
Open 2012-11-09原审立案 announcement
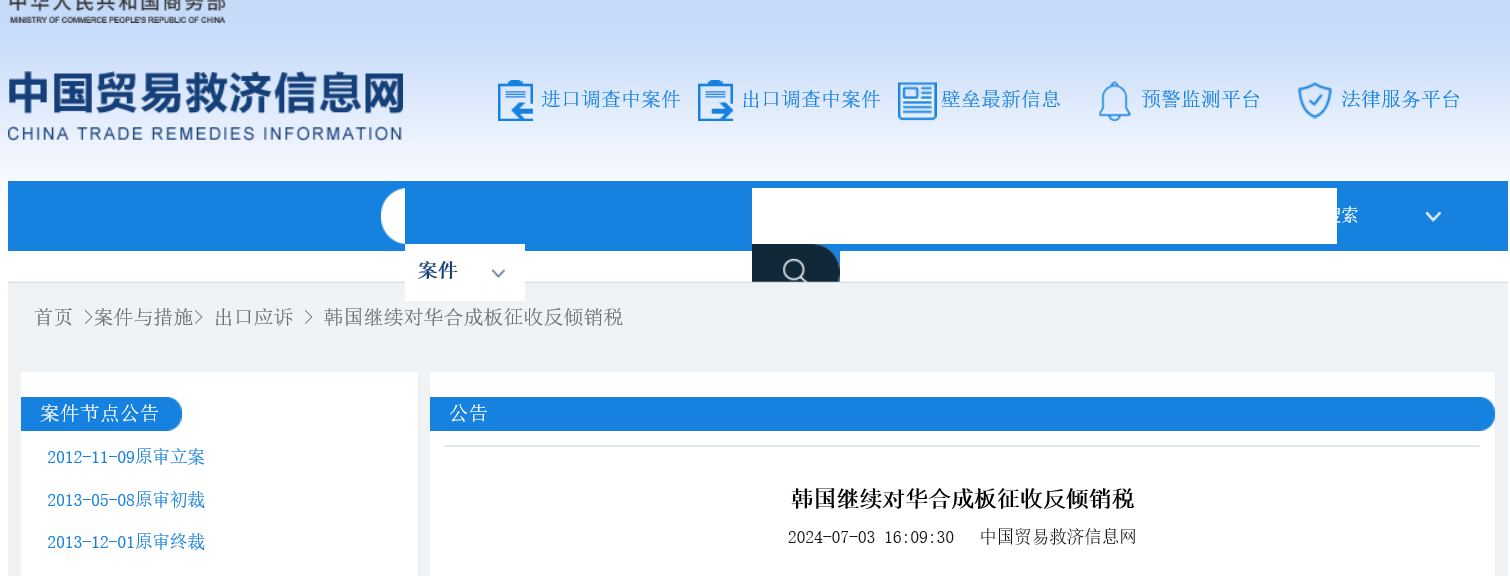[x=126, y=457]
